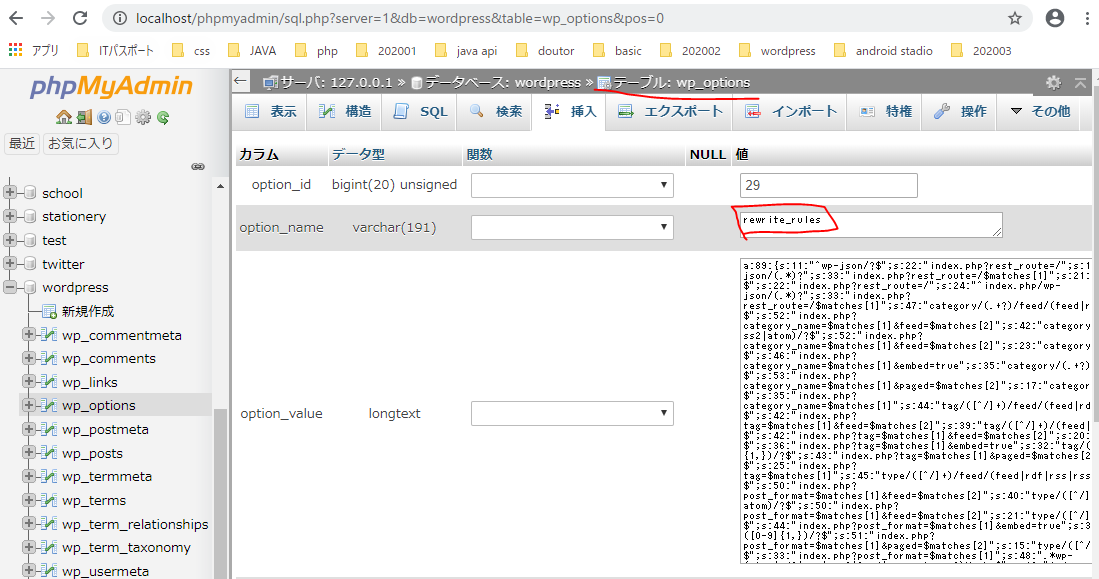Click the left arrow collapse panel icon
The width and height of the screenshot is (1099, 579).
[x=240, y=81]
